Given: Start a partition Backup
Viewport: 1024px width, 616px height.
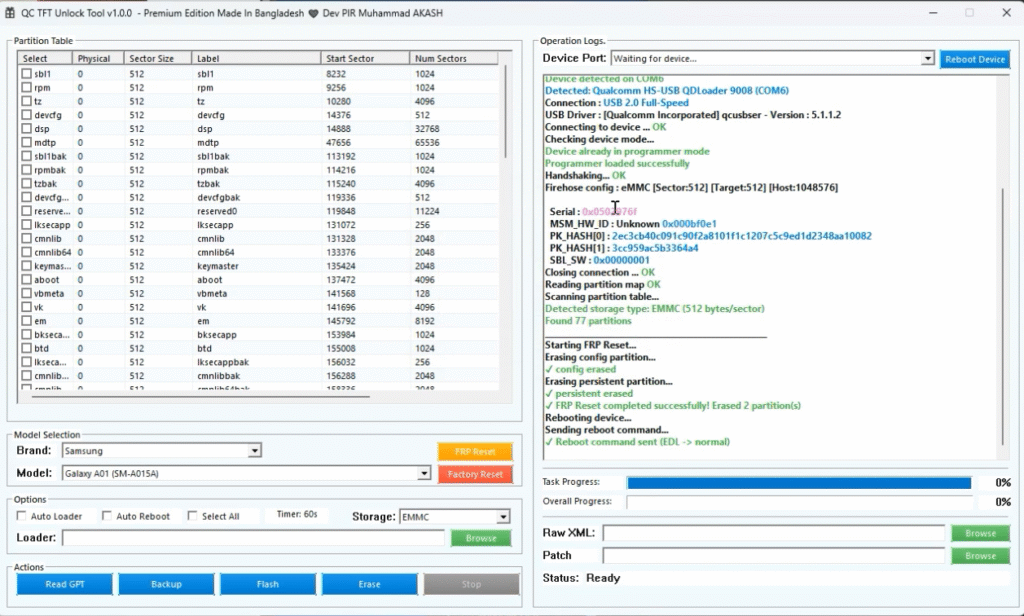Looking at the screenshot, I should (165, 584).
